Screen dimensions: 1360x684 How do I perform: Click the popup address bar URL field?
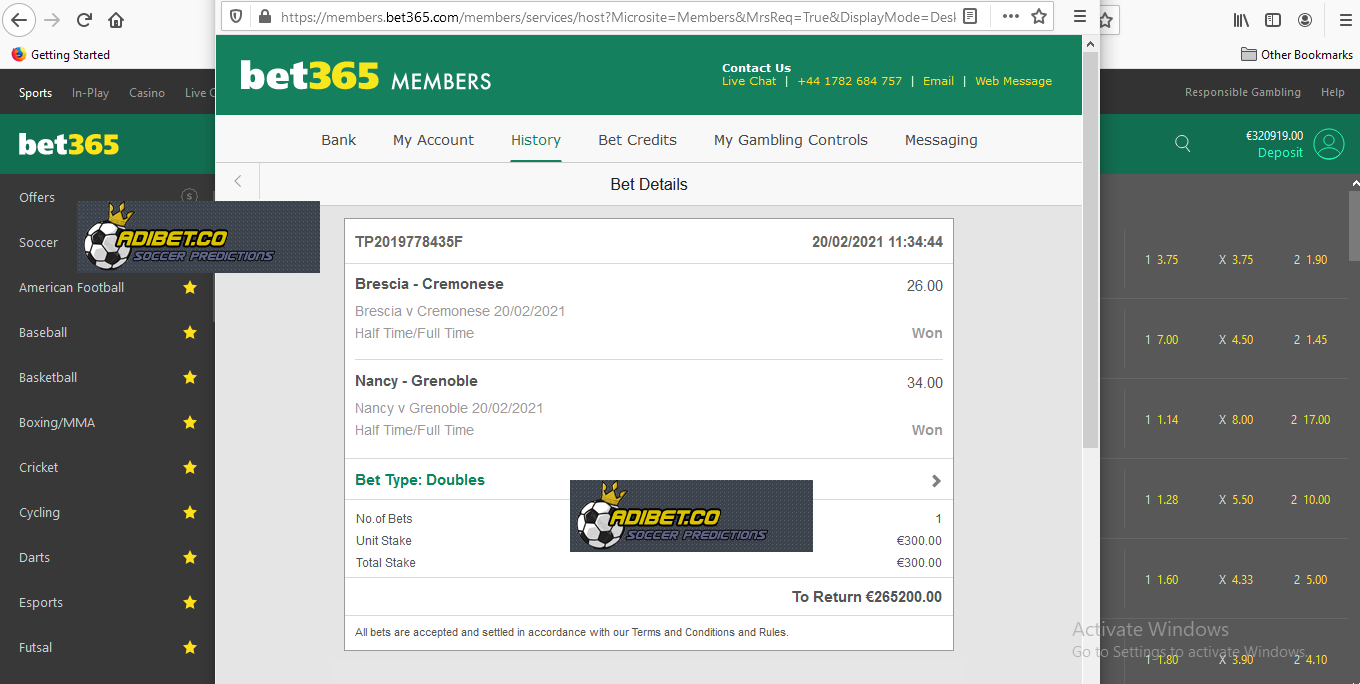617,16
